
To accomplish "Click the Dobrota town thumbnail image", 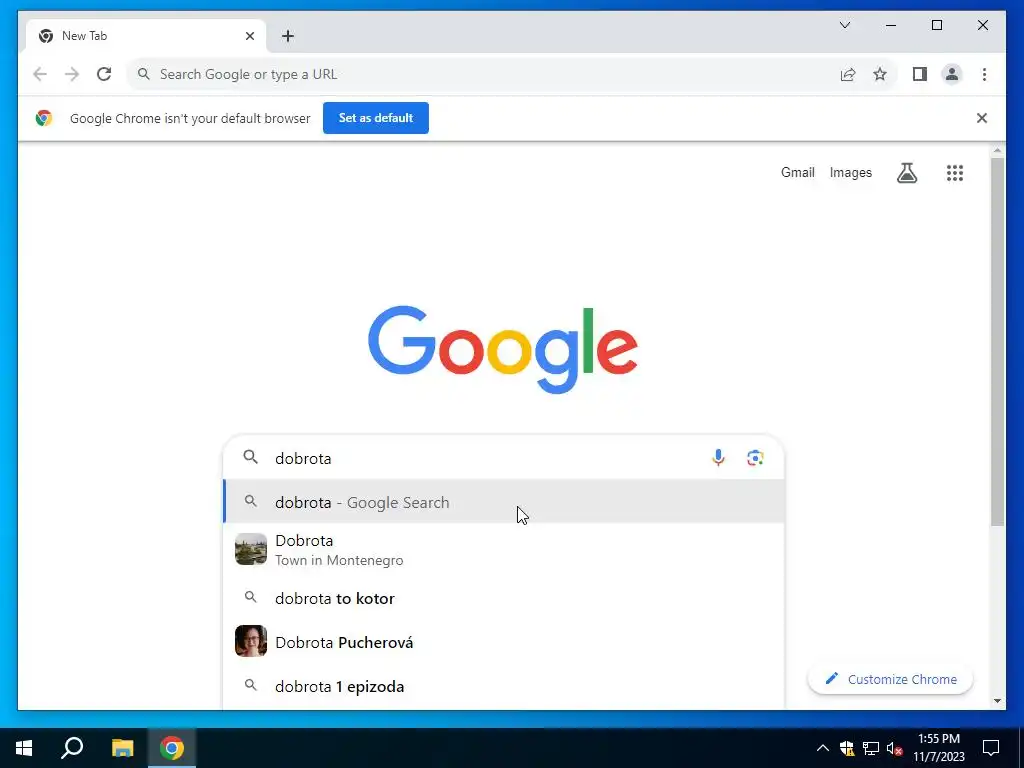I will 251,549.
